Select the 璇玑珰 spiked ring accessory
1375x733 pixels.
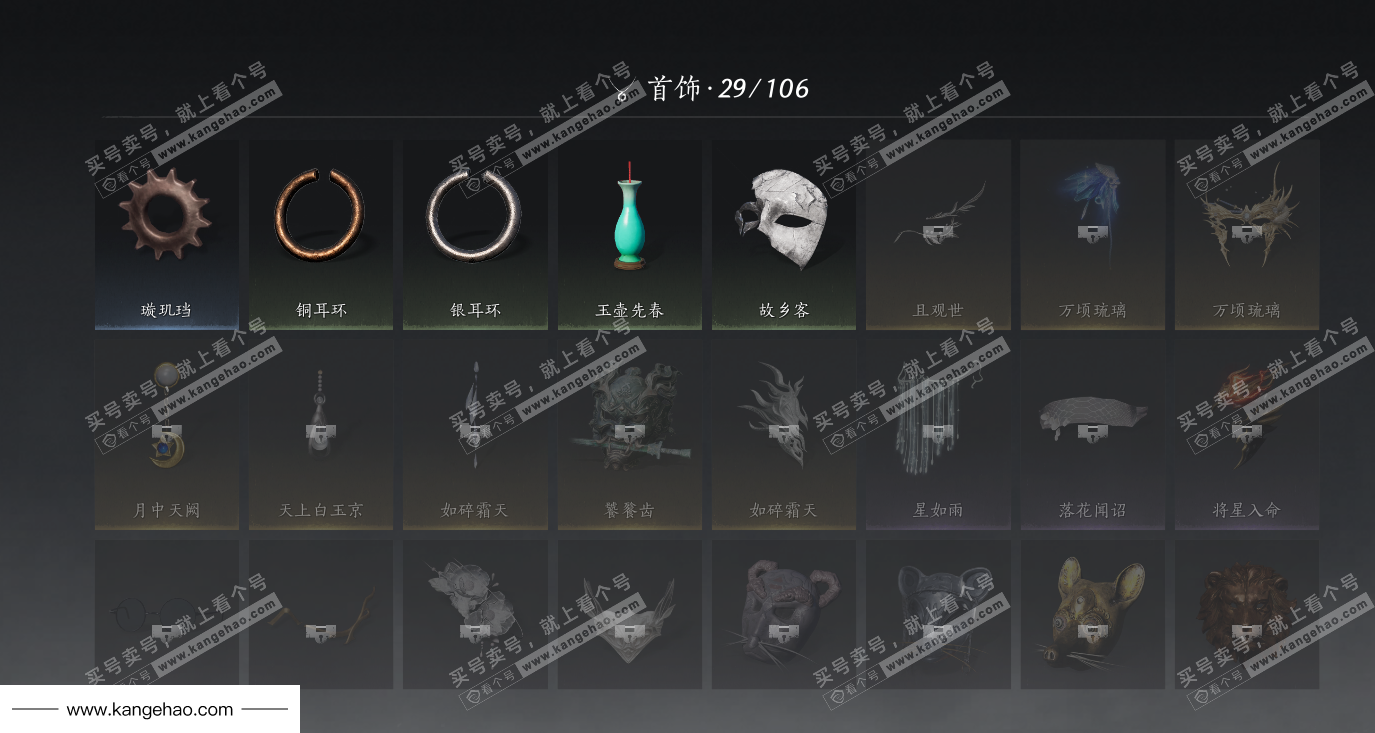click(x=167, y=234)
